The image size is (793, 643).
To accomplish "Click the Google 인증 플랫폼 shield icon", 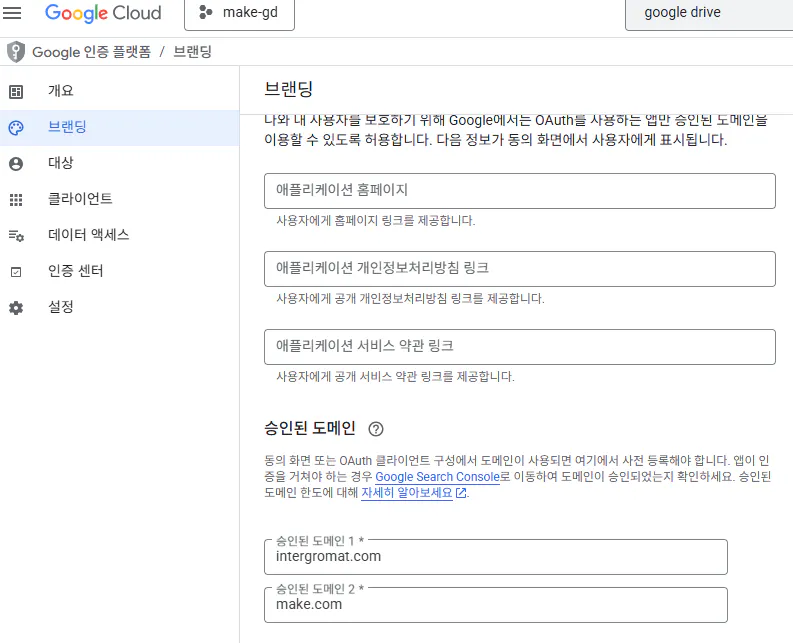I will click(16, 52).
